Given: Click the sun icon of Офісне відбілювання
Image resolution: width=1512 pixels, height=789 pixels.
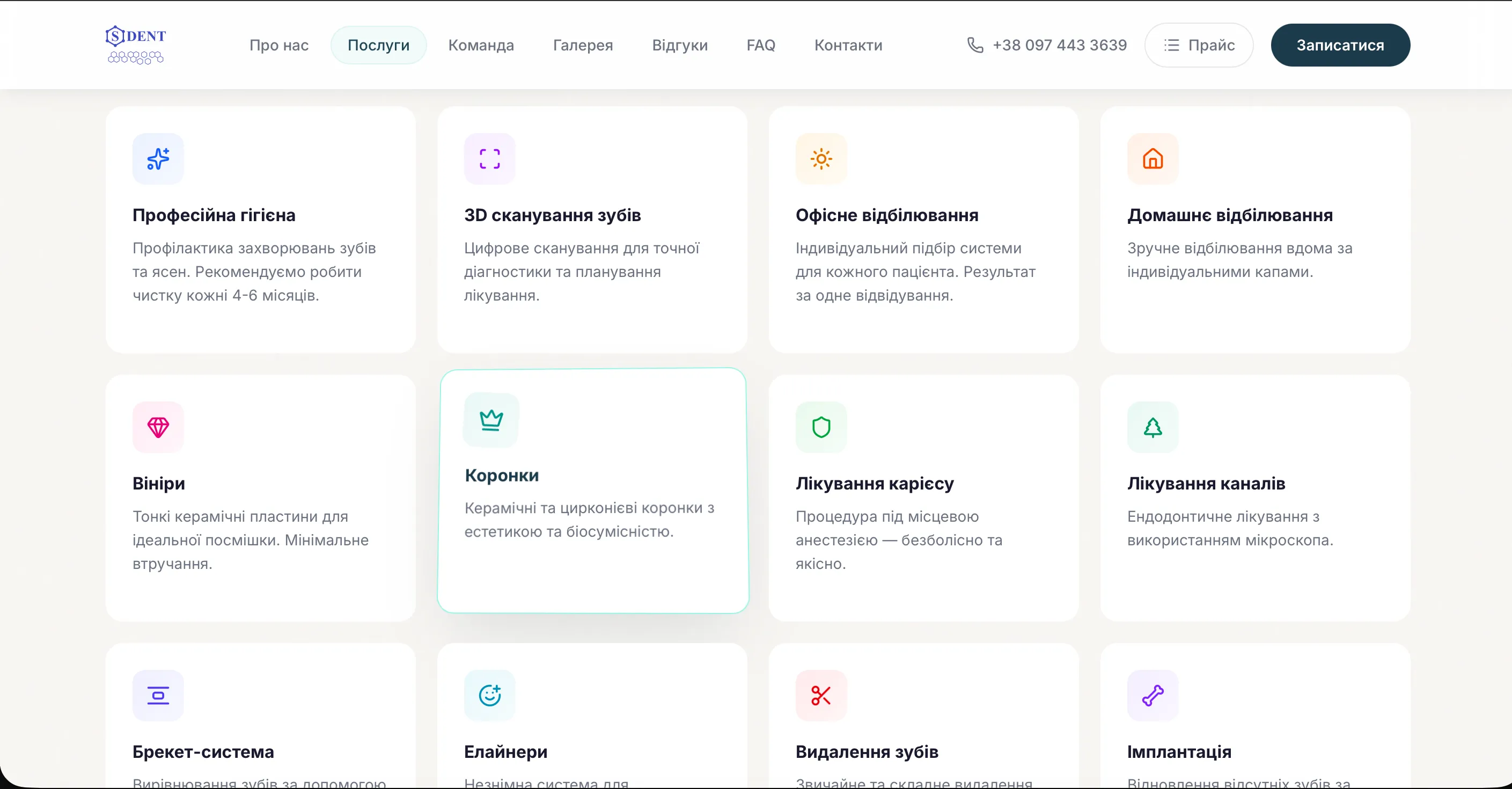Looking at the screenshot, I should coord(821,158).
